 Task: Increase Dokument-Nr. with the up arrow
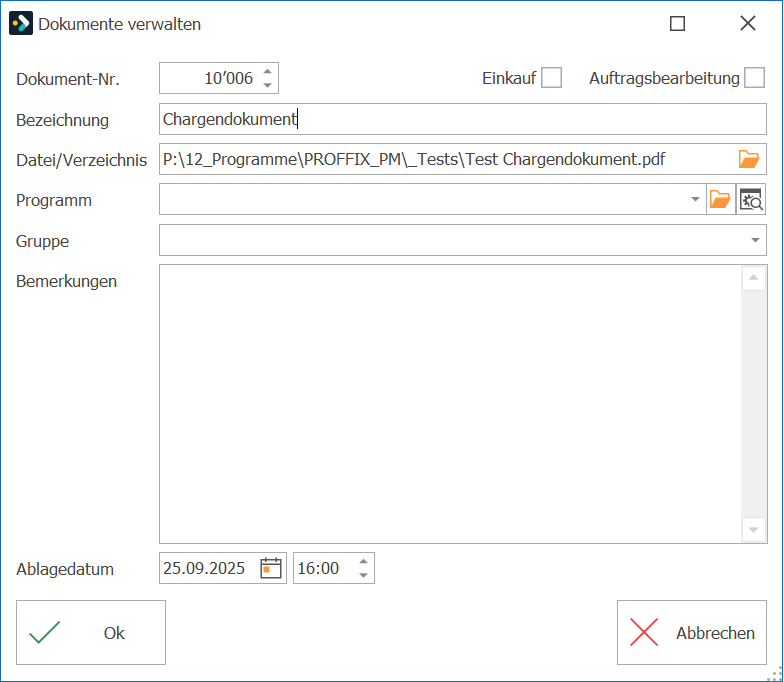(x=268, y=72)
